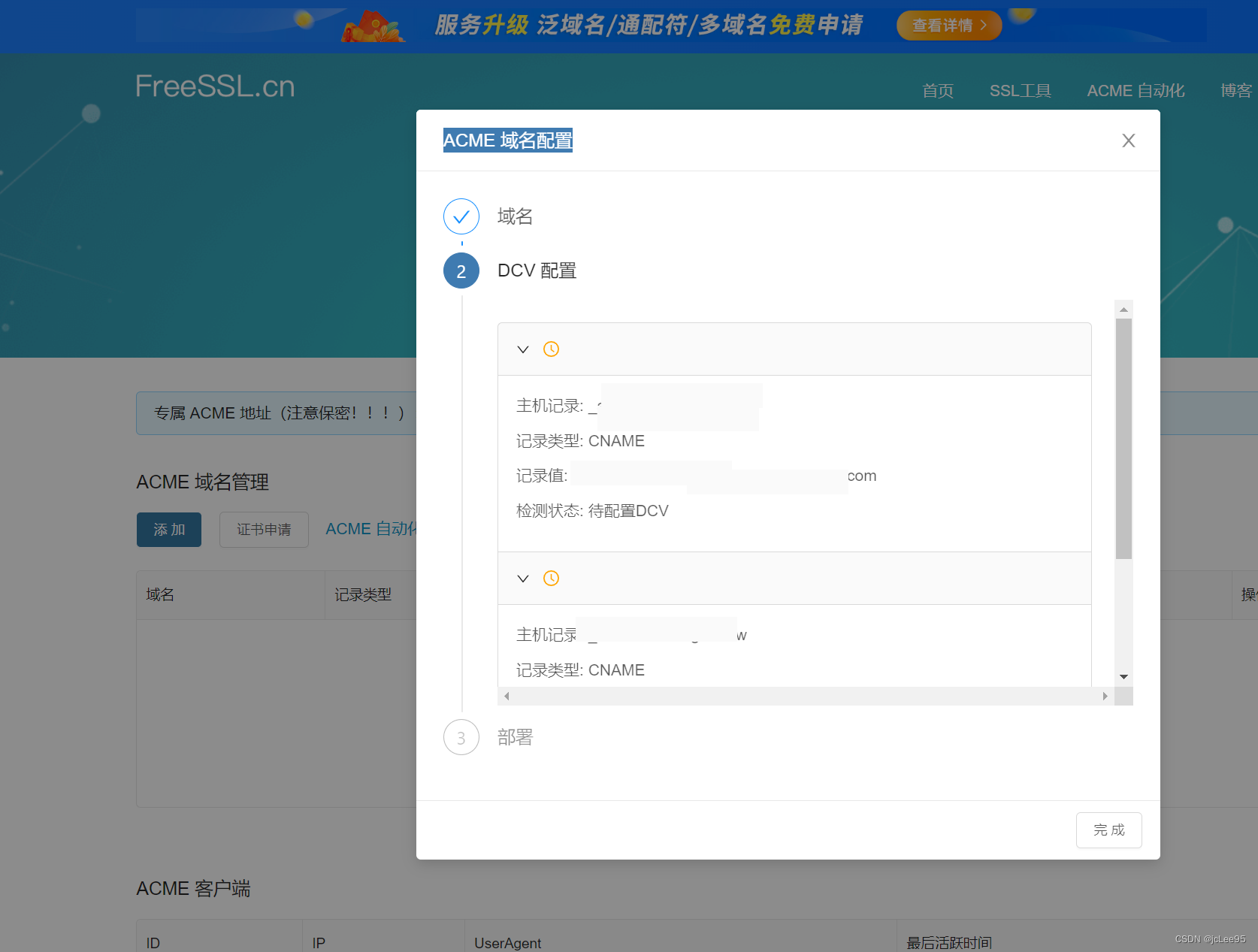
Task: Click the 域名 step label
Action: pos(515,216)
